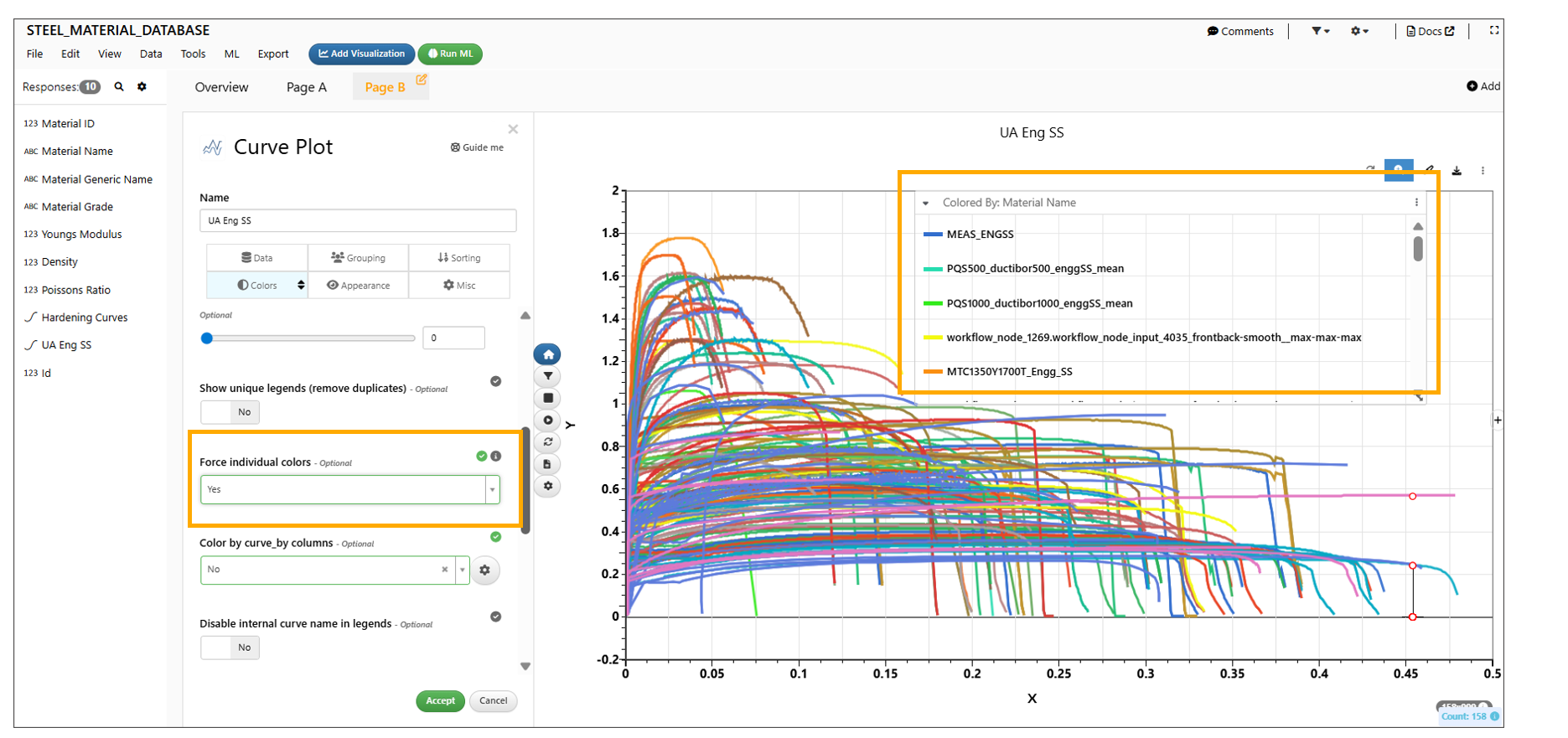Collapse the Colored By legend panel
1568x738 pixels.
point(925,203)
